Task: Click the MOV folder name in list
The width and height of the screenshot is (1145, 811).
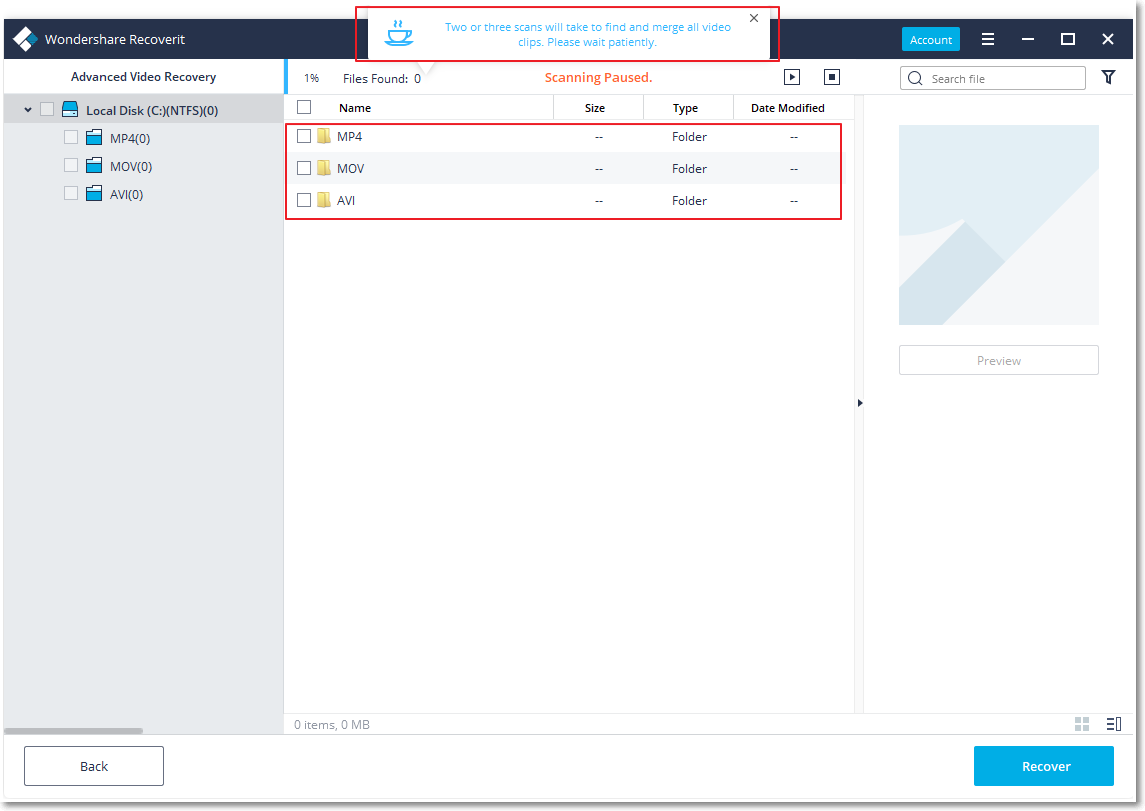Action: [351, 169]
